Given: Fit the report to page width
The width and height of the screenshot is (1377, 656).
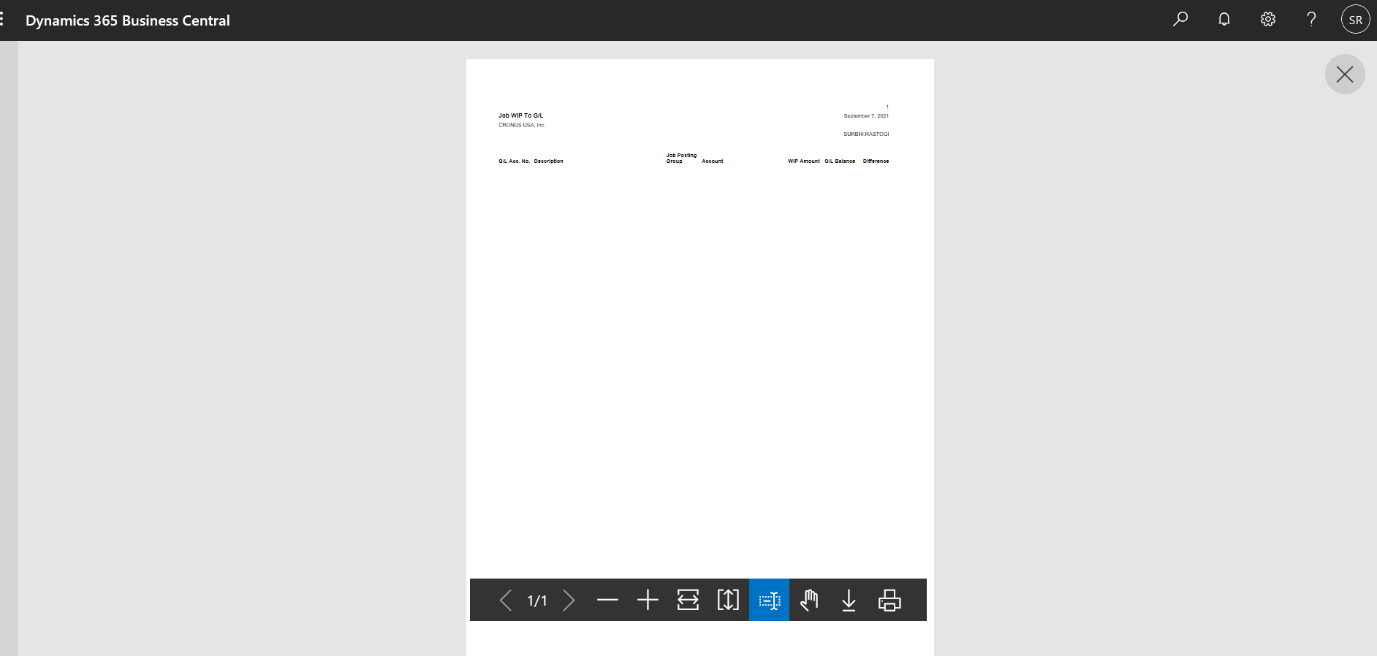Looking at the screenshot, I should point(688,600).
